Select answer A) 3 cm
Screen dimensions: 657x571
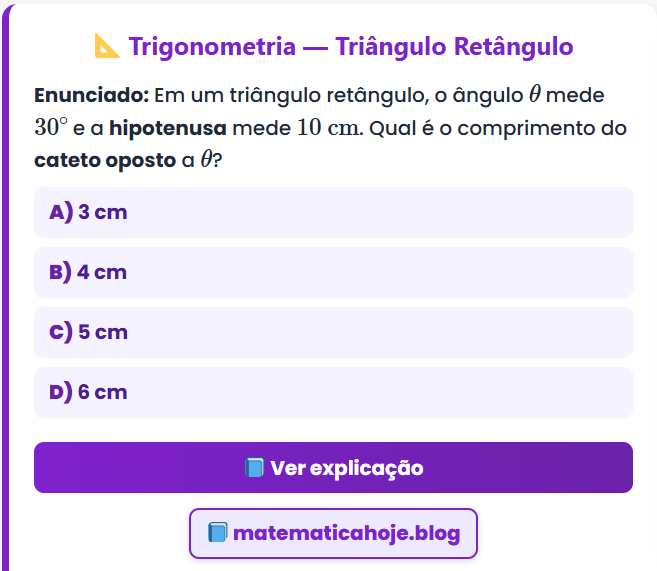[x=333, y=212]
